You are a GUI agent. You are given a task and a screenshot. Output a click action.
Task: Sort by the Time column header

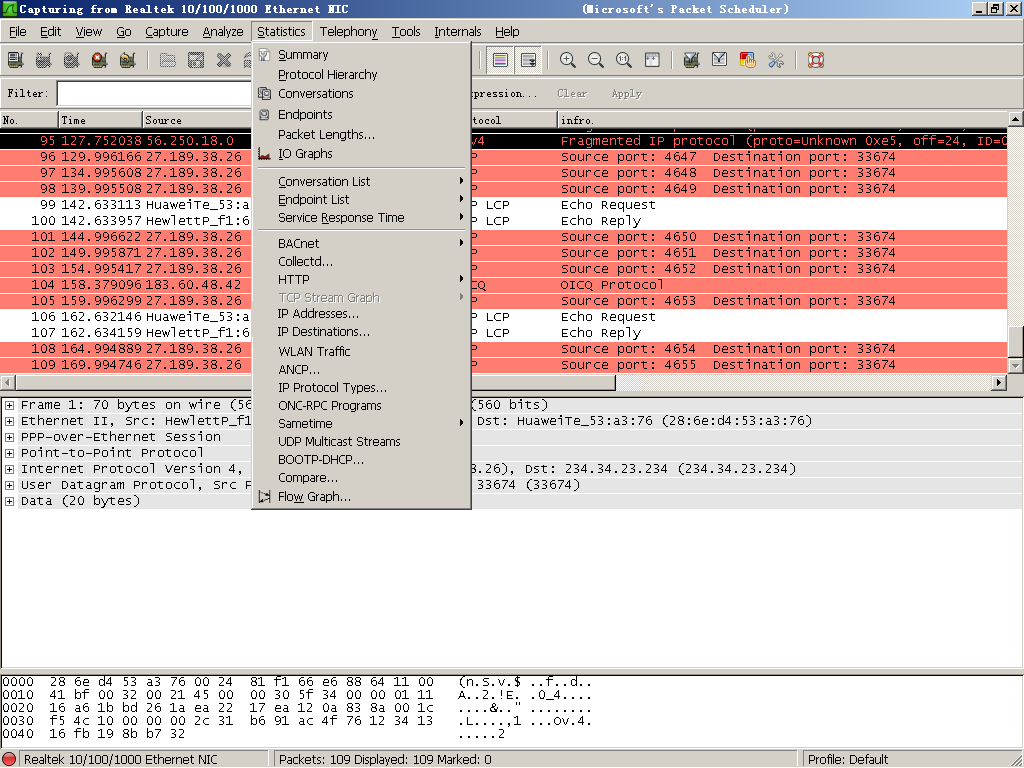pyautogui.click(x=100, y=120)
